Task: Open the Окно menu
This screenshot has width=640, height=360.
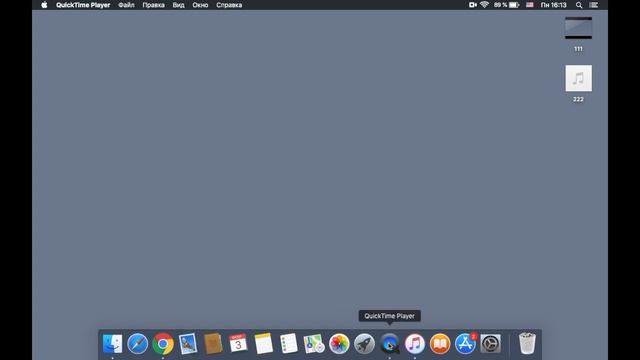Action: [200, 5]
